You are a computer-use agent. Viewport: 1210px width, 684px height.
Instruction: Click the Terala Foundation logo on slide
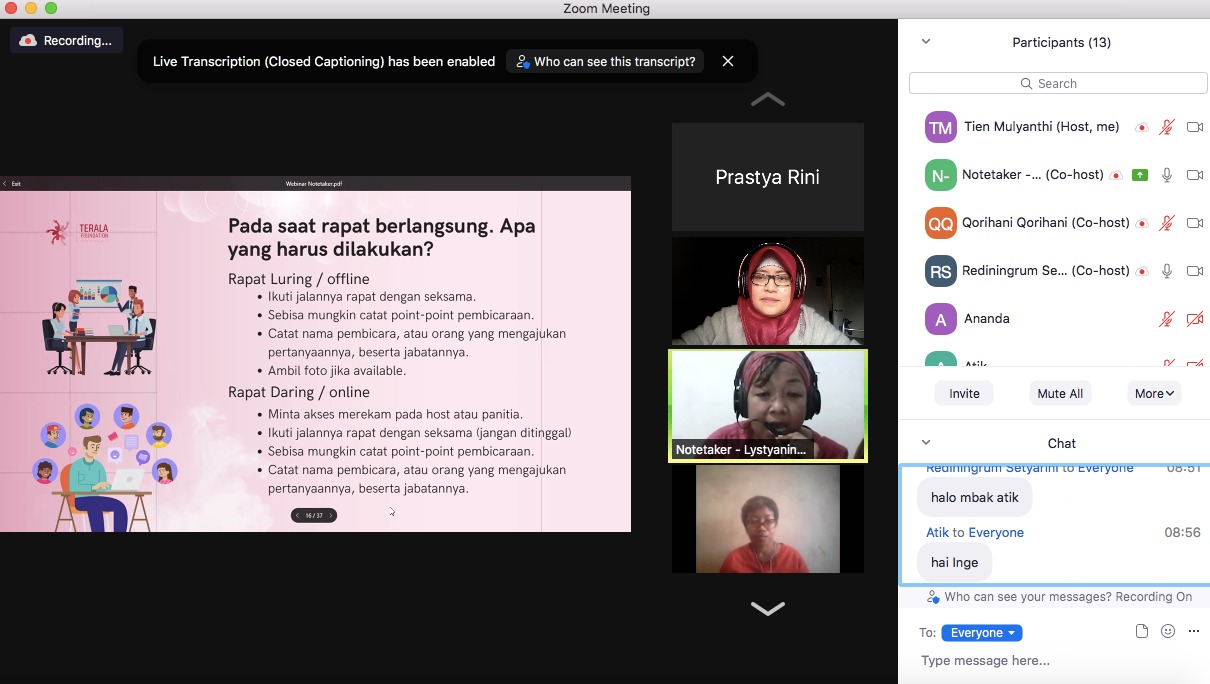coord(79,232)
